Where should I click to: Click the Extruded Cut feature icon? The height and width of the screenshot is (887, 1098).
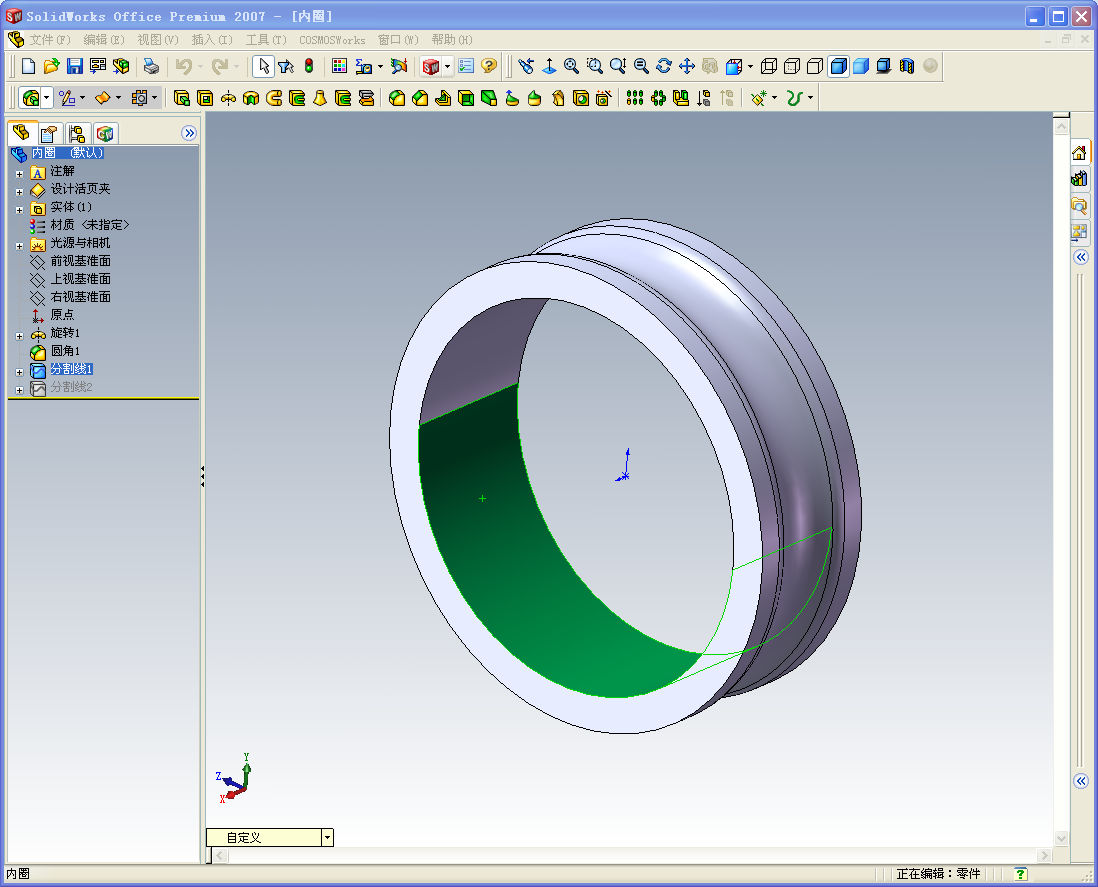click(204, 98)
